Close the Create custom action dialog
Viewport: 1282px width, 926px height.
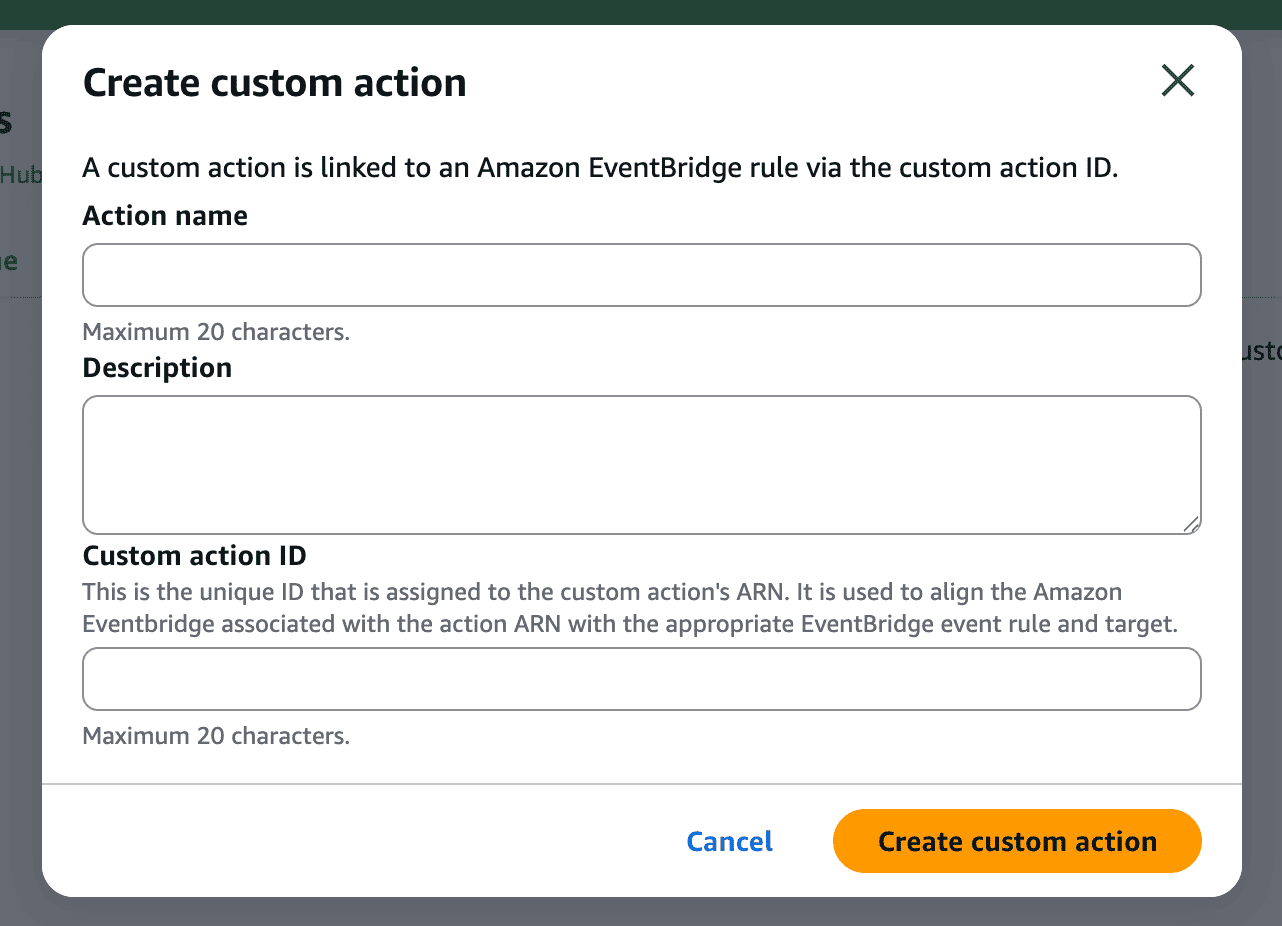pos(1177,81)
